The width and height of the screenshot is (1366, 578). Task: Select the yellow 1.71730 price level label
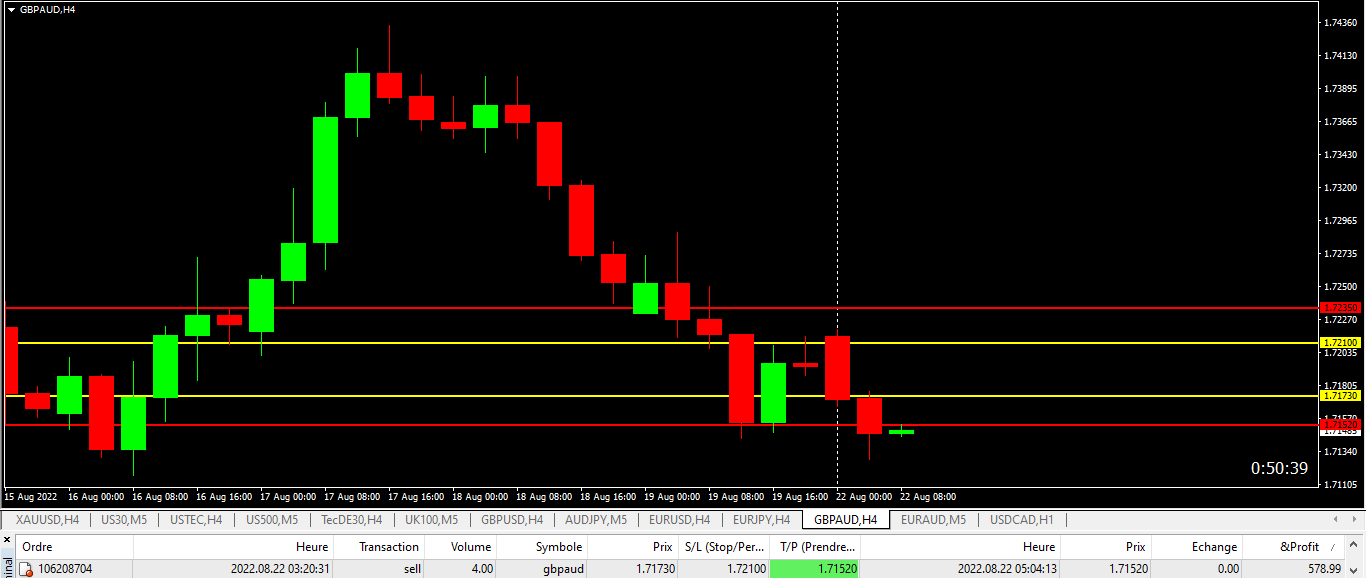(1340, 396)
